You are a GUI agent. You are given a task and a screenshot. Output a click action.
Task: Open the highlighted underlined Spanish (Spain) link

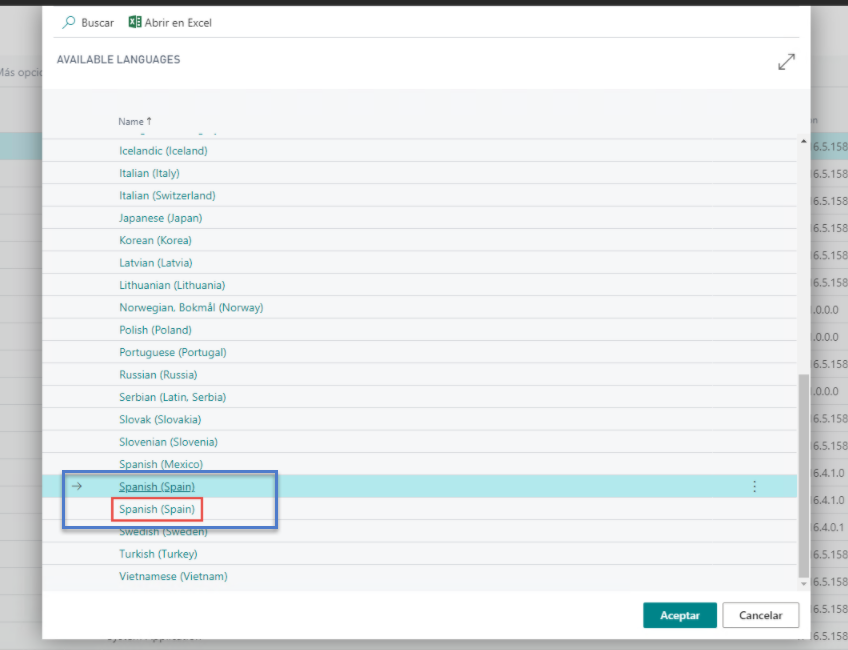pyautogui.click(x=157, y=487)
